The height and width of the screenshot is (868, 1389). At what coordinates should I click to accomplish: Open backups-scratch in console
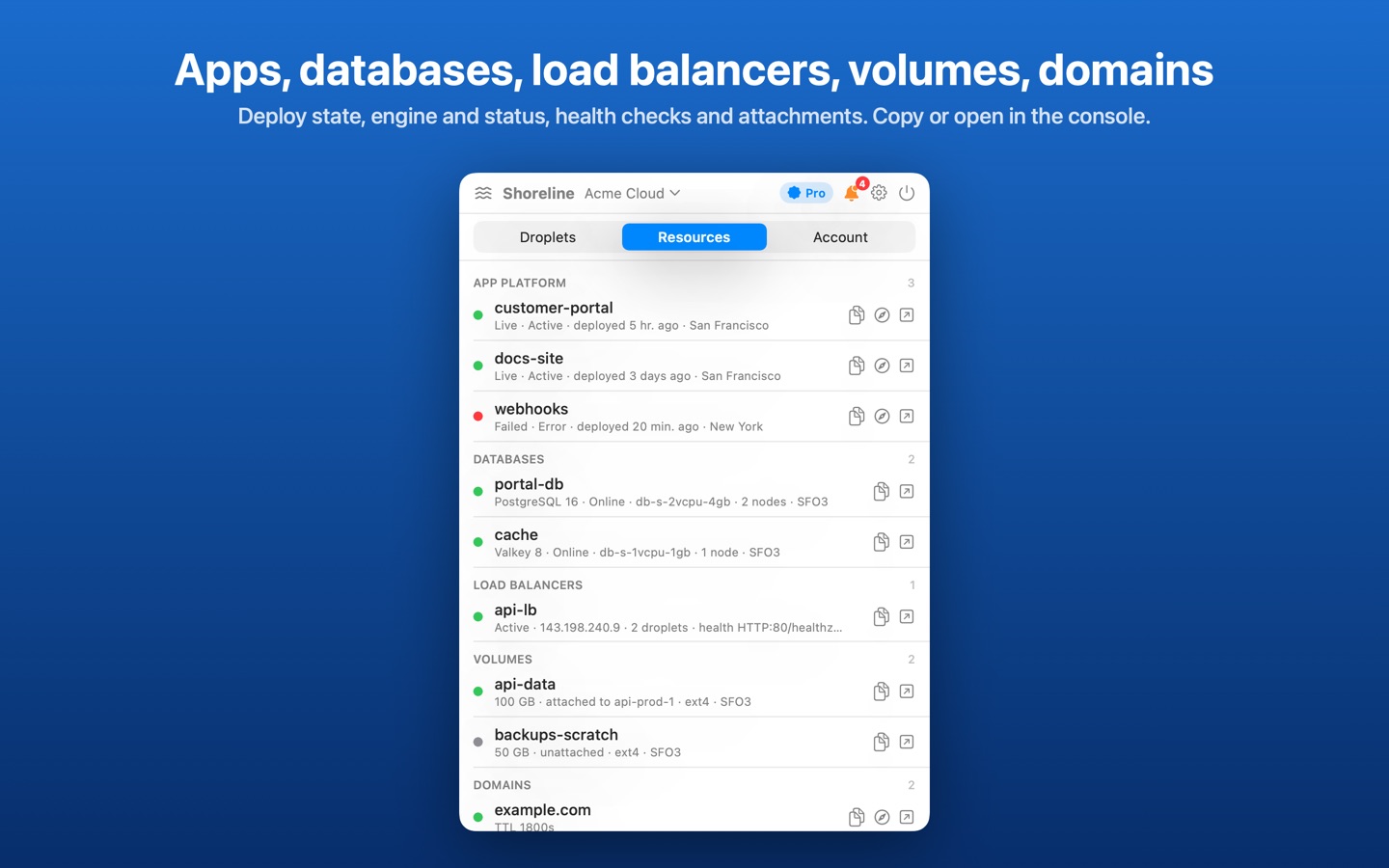pos(907,742)
